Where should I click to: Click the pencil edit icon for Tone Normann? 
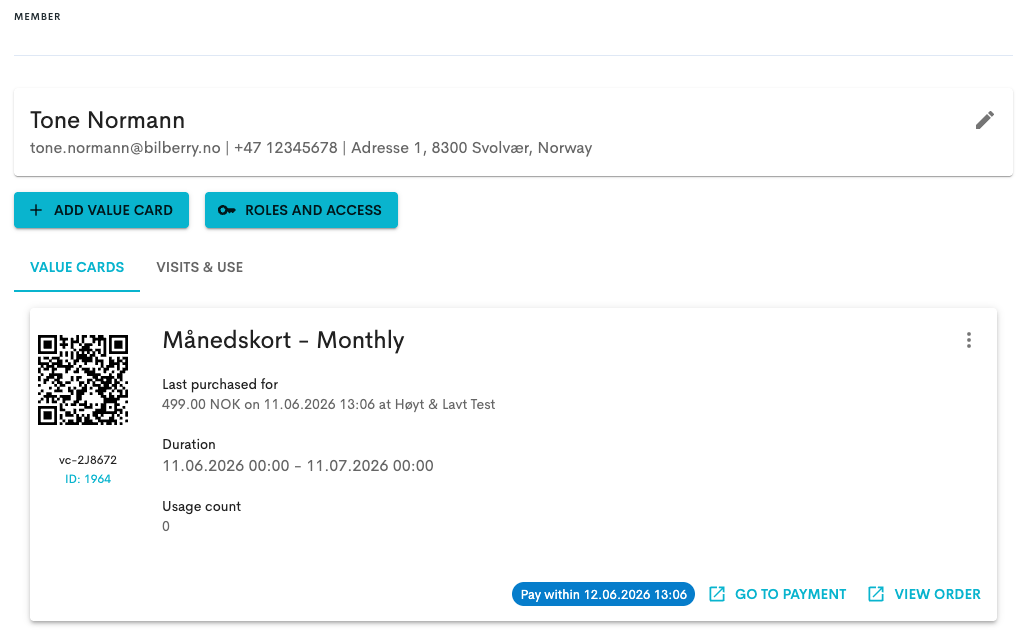click(984, 120)
